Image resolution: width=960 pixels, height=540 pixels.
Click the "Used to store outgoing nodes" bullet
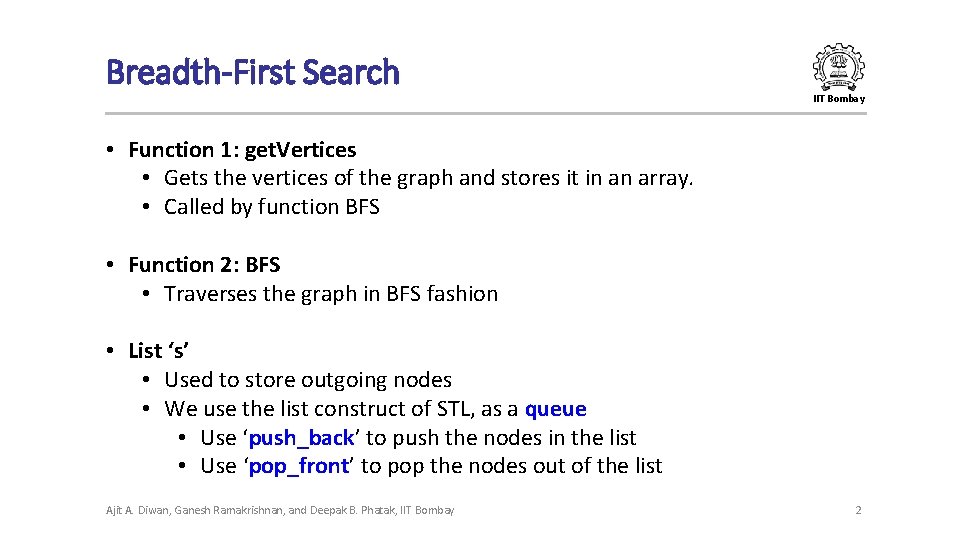coord(307,380)
